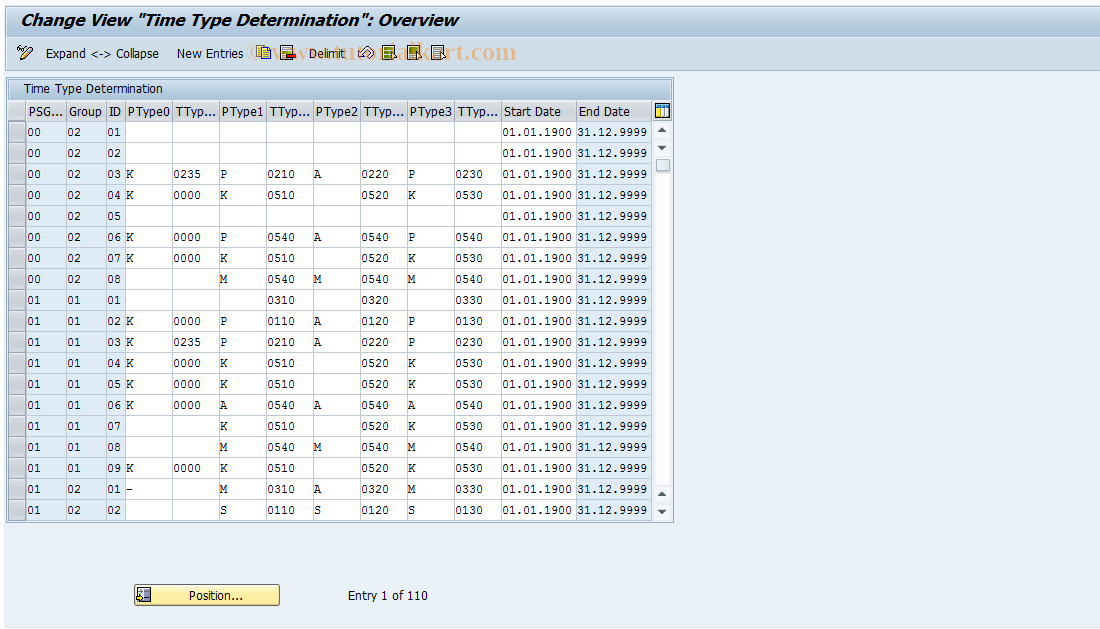
Task: Click the Copy As icon
Action: click(x=264, y=53)
